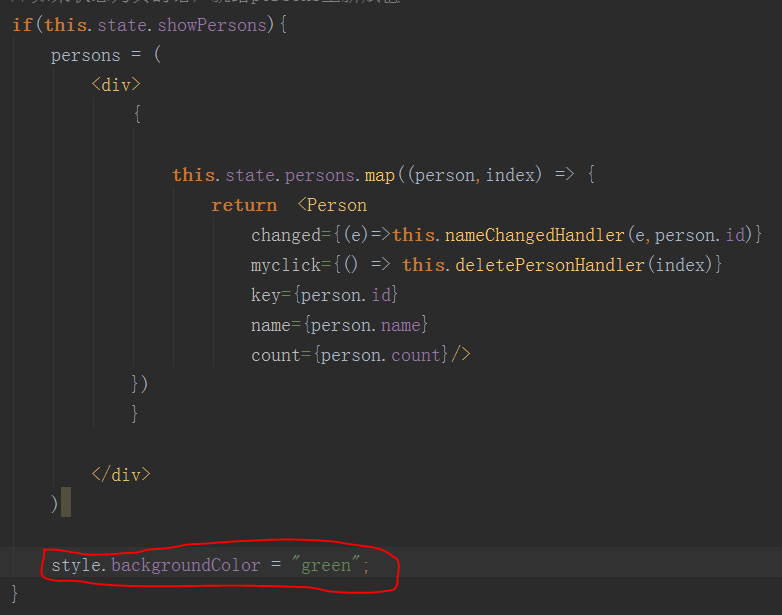Click the index parameter in the arrow function
The width and height of the screenshot is (782, 615).
coord(510,175)
